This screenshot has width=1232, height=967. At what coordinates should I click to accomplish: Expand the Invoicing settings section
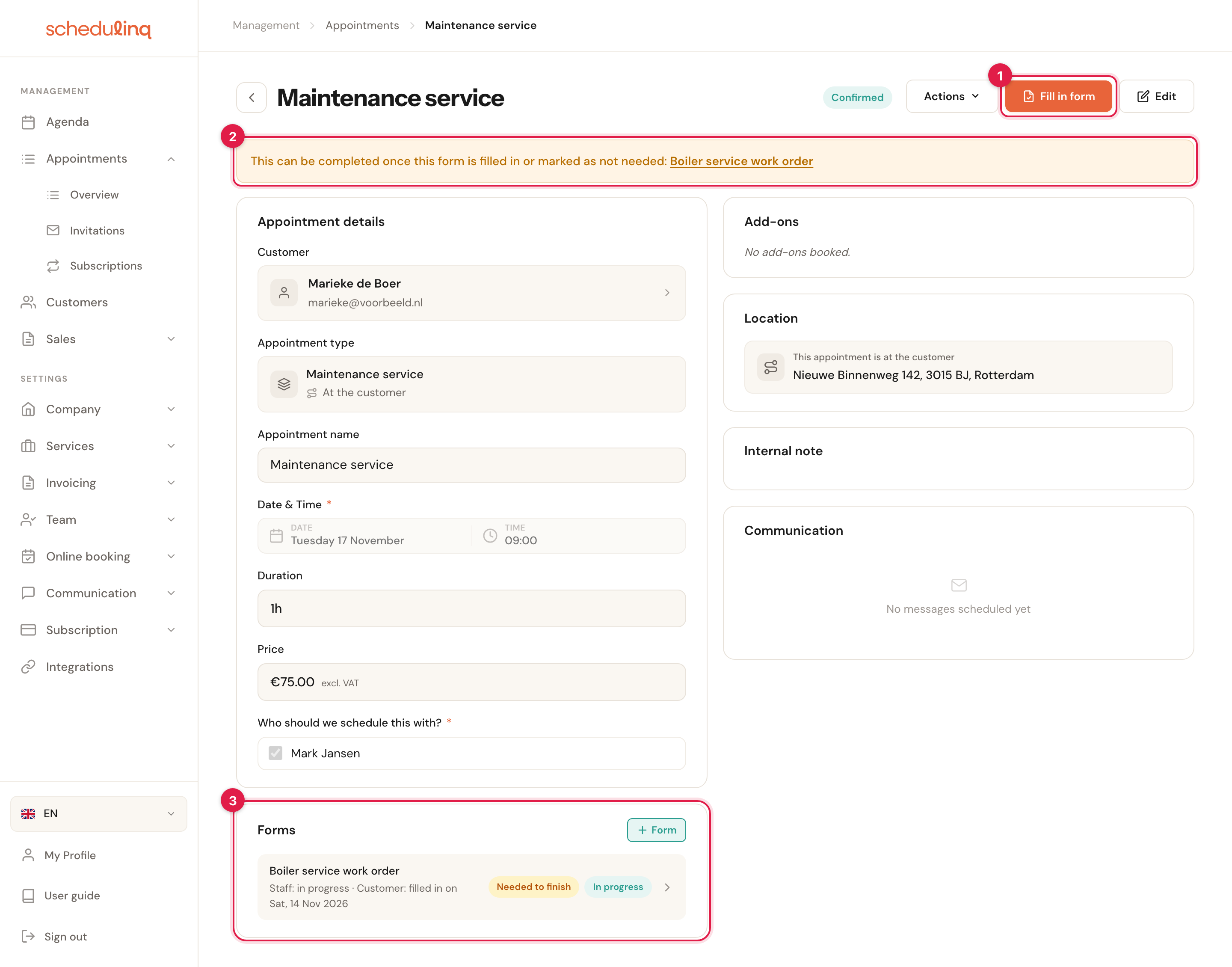171,483
